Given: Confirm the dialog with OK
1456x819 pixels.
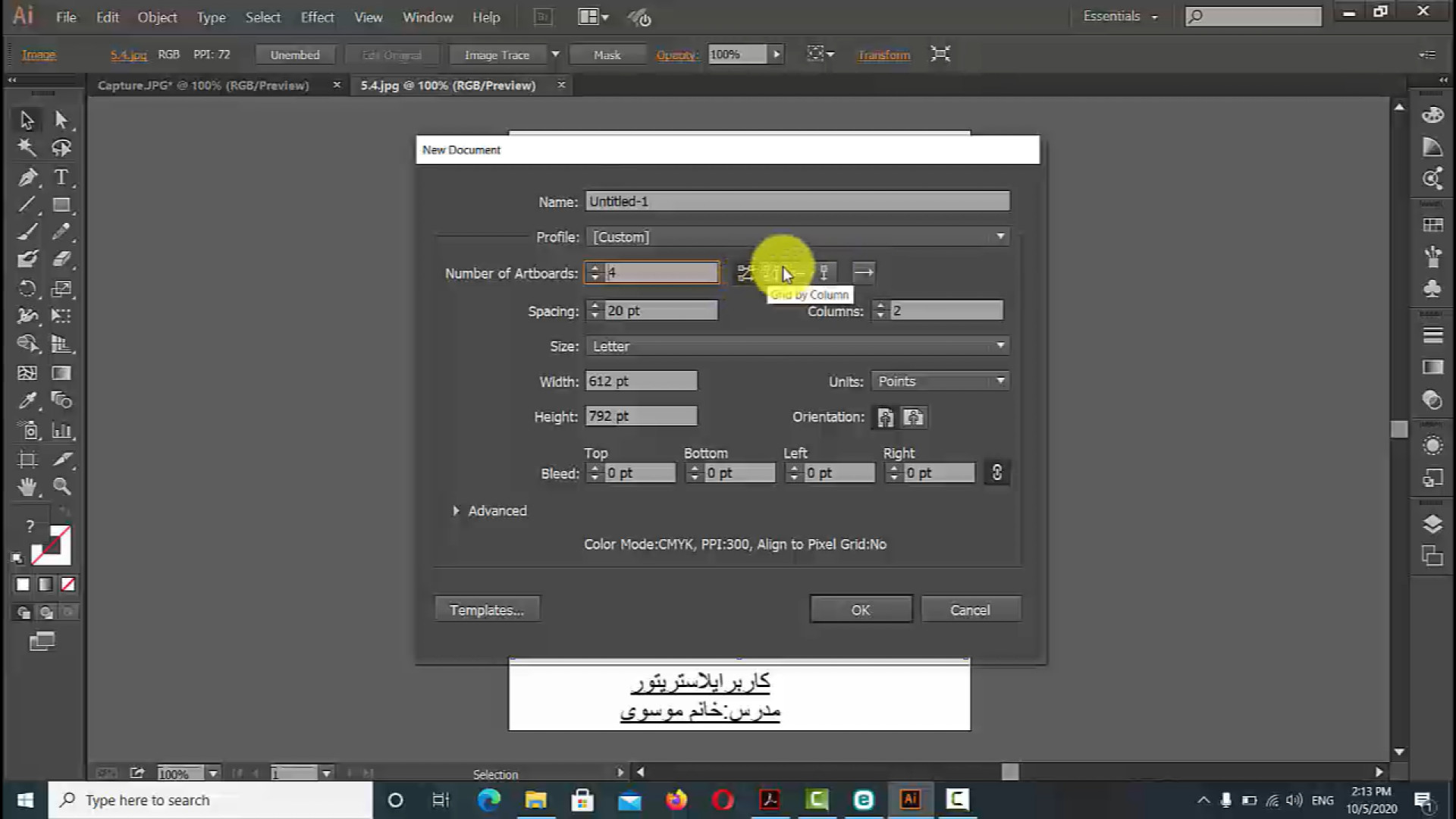Looking at the screenshot, I should tap(861, 610).
